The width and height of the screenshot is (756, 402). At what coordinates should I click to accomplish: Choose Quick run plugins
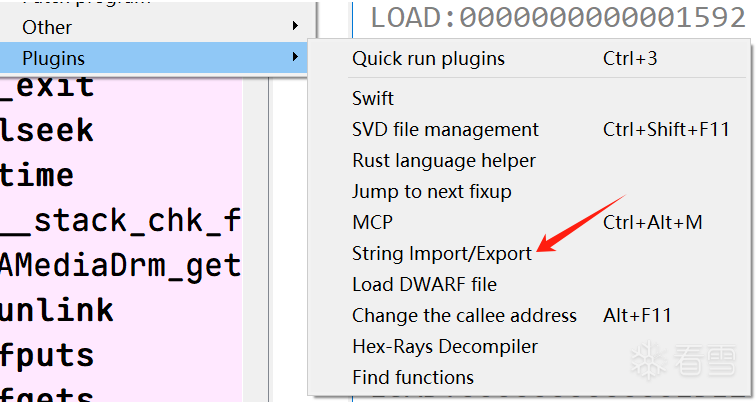[x=428, y=59]
